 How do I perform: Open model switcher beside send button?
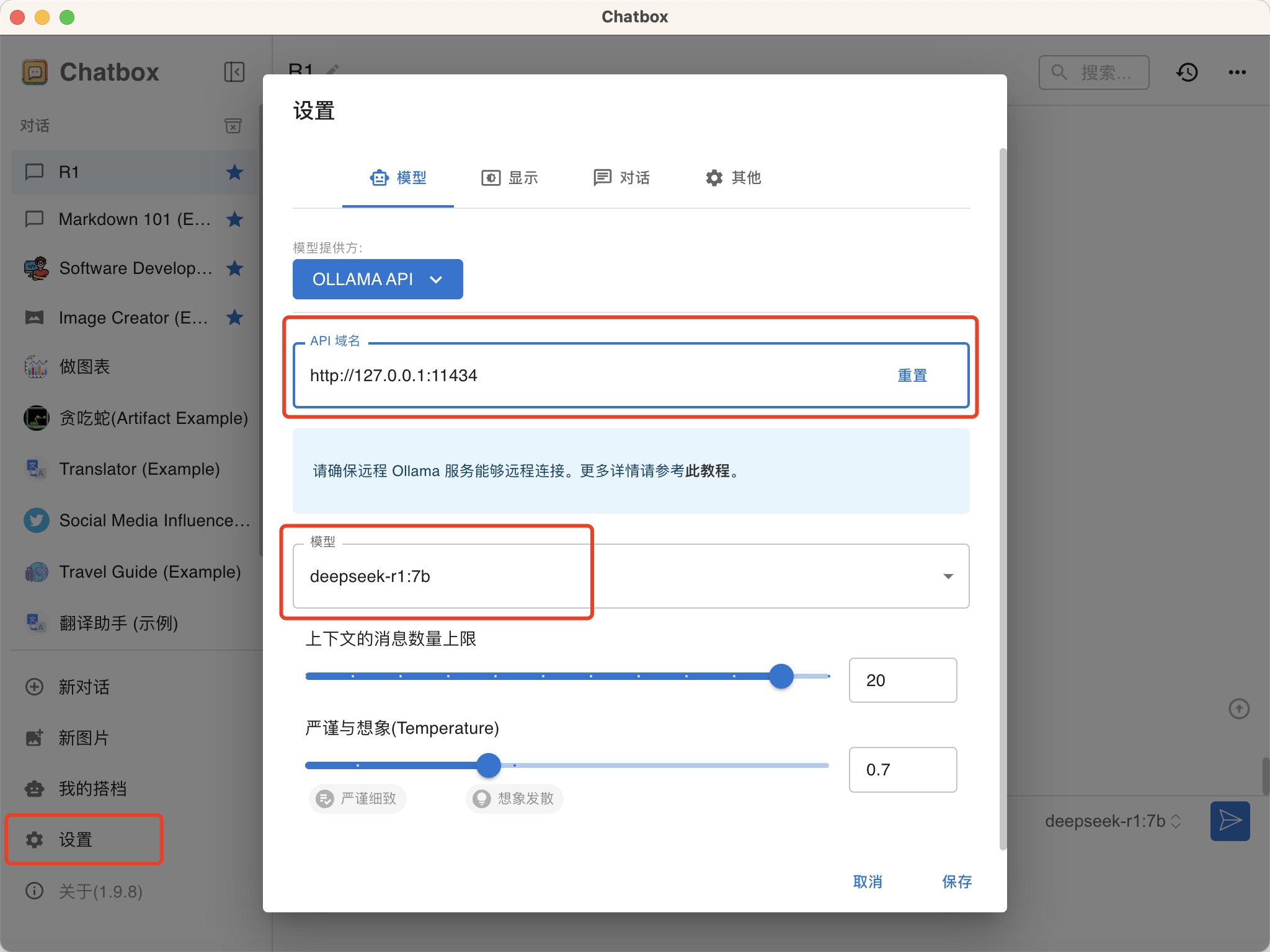click(1112, 821)
